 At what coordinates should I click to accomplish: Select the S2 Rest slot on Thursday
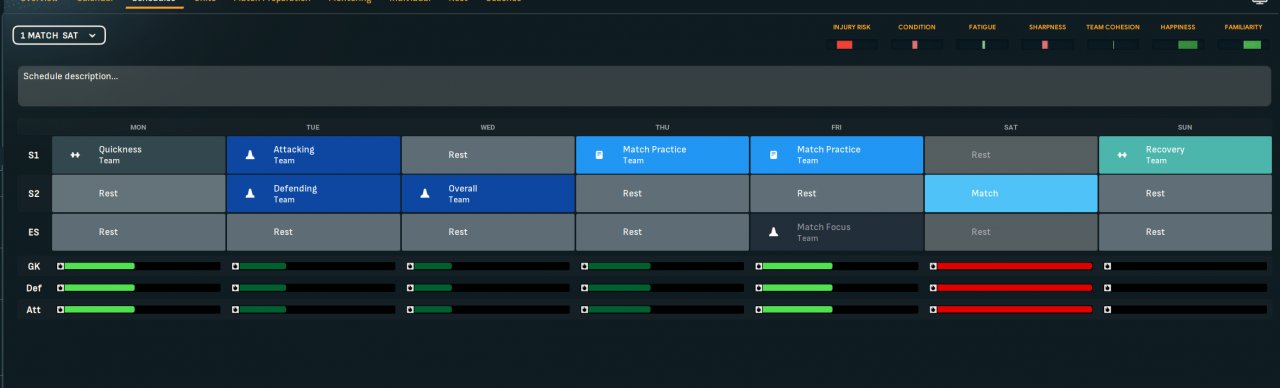point(662,193)
